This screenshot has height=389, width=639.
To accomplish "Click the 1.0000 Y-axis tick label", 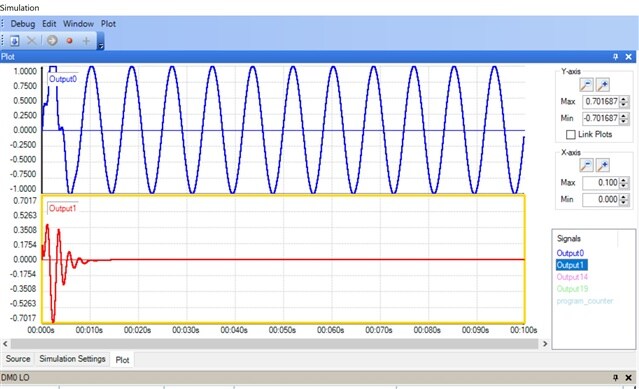I will coord(25,71).
